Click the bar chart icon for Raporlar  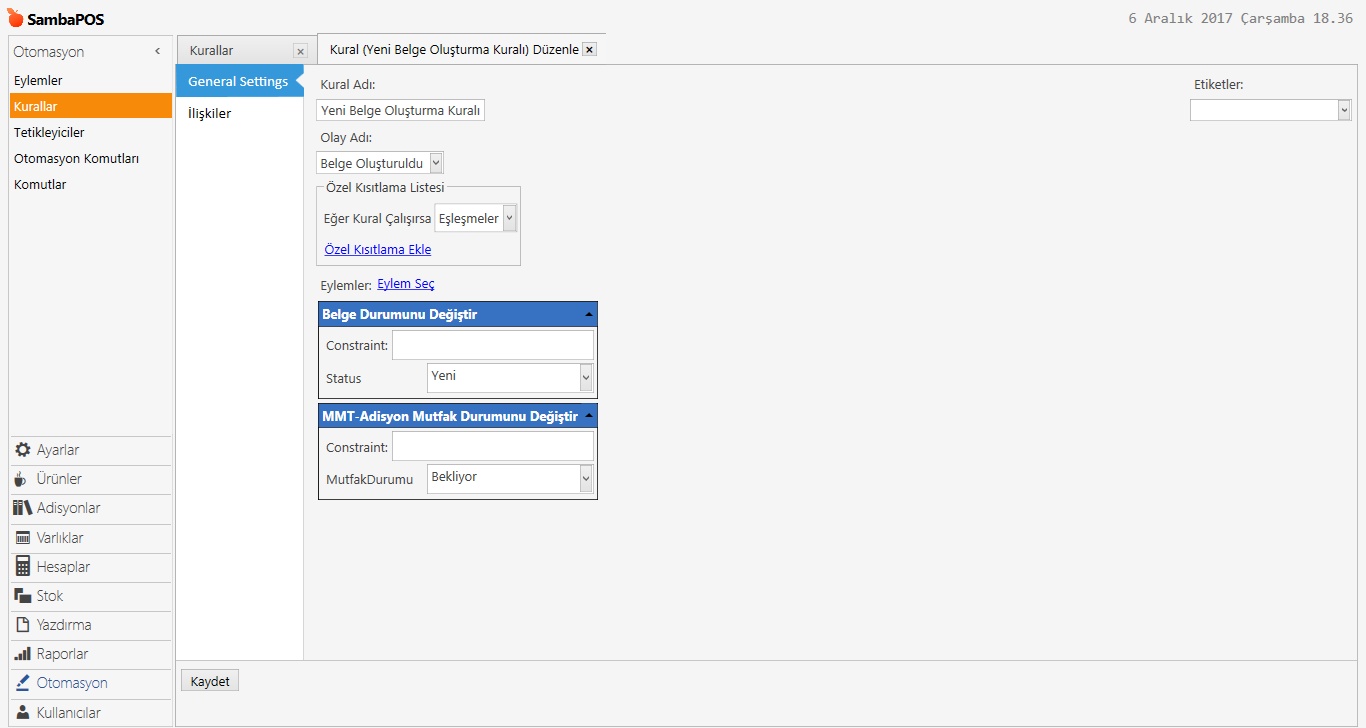tap(23, 653)
